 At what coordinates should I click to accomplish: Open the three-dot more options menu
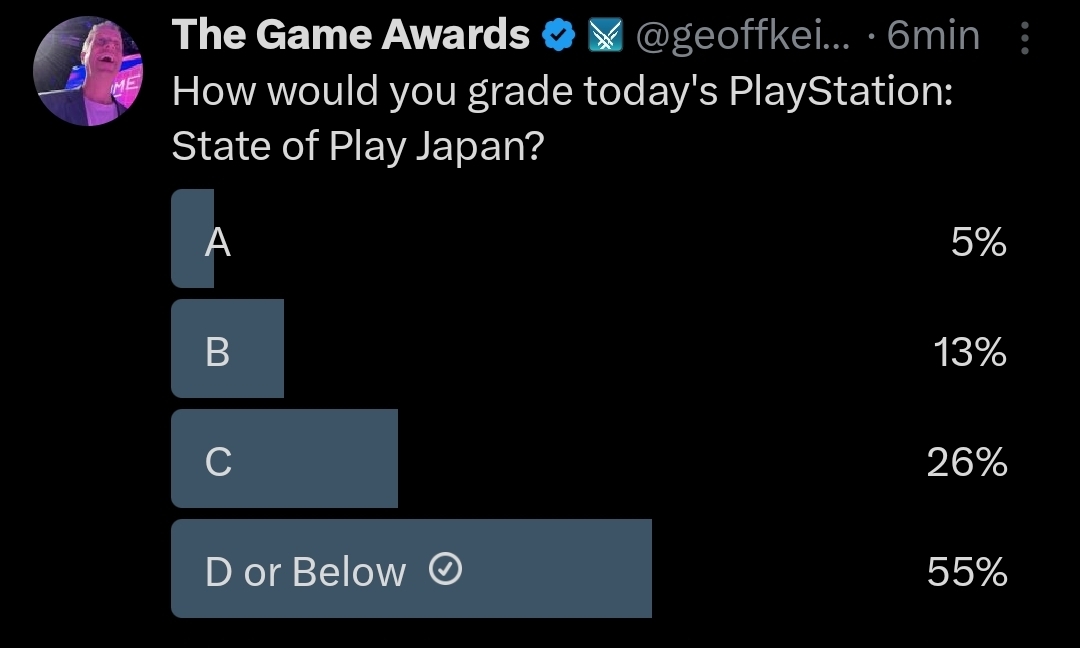(x=1024, y=38)
